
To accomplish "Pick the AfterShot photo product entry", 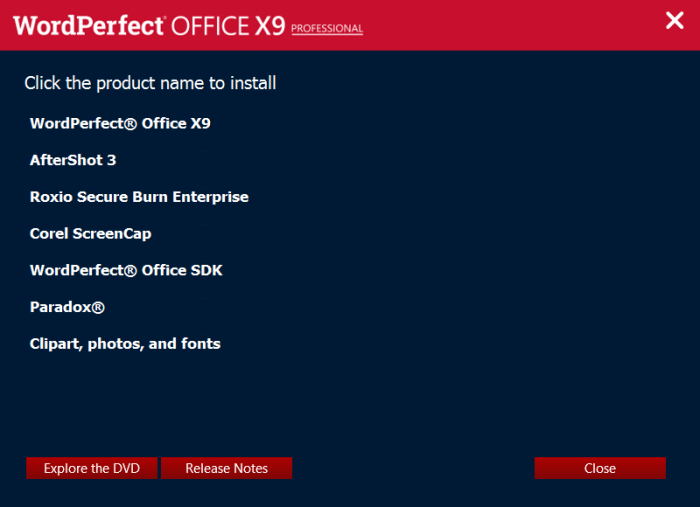I will pos(73,160).
